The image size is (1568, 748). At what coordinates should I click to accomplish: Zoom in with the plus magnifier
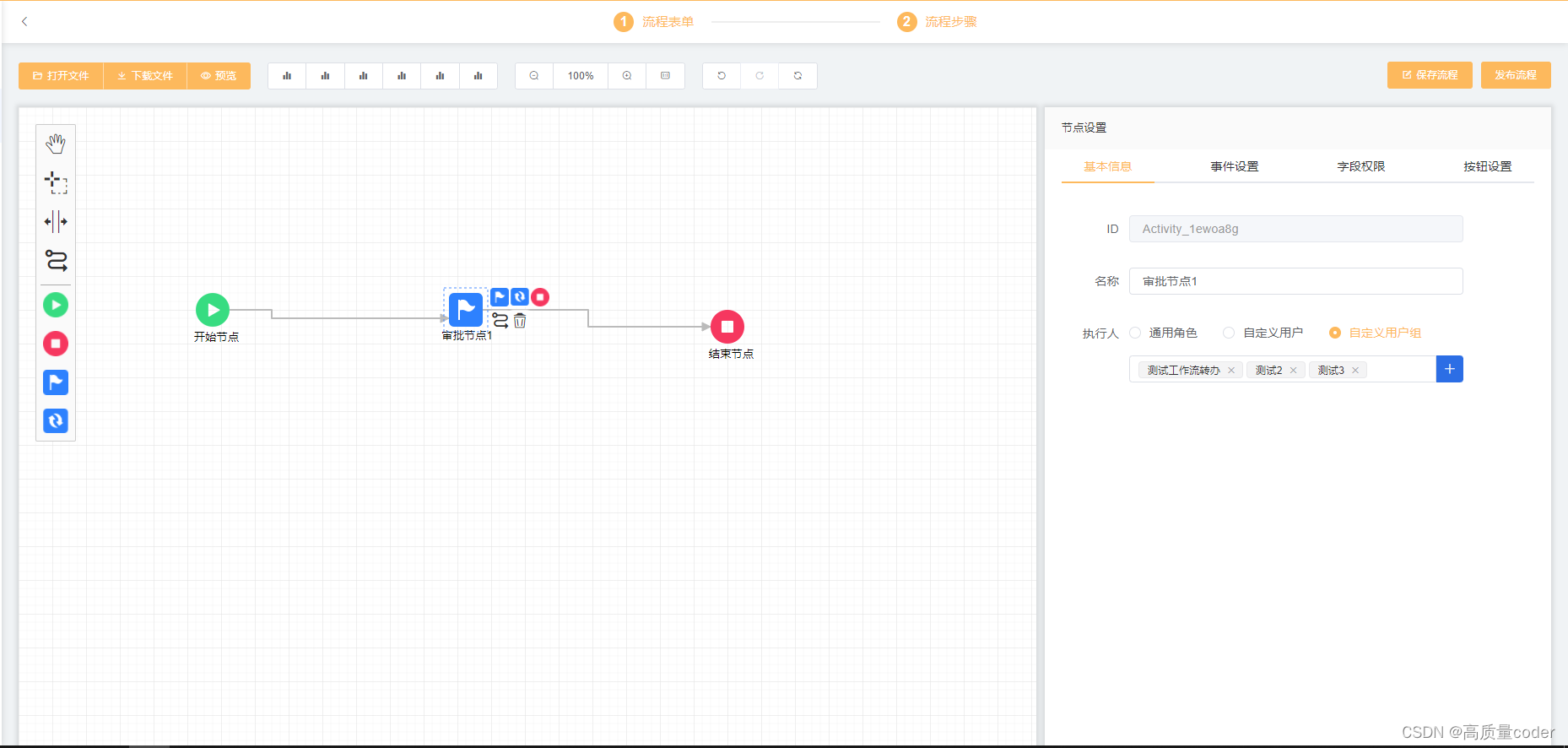pos(627,76)
